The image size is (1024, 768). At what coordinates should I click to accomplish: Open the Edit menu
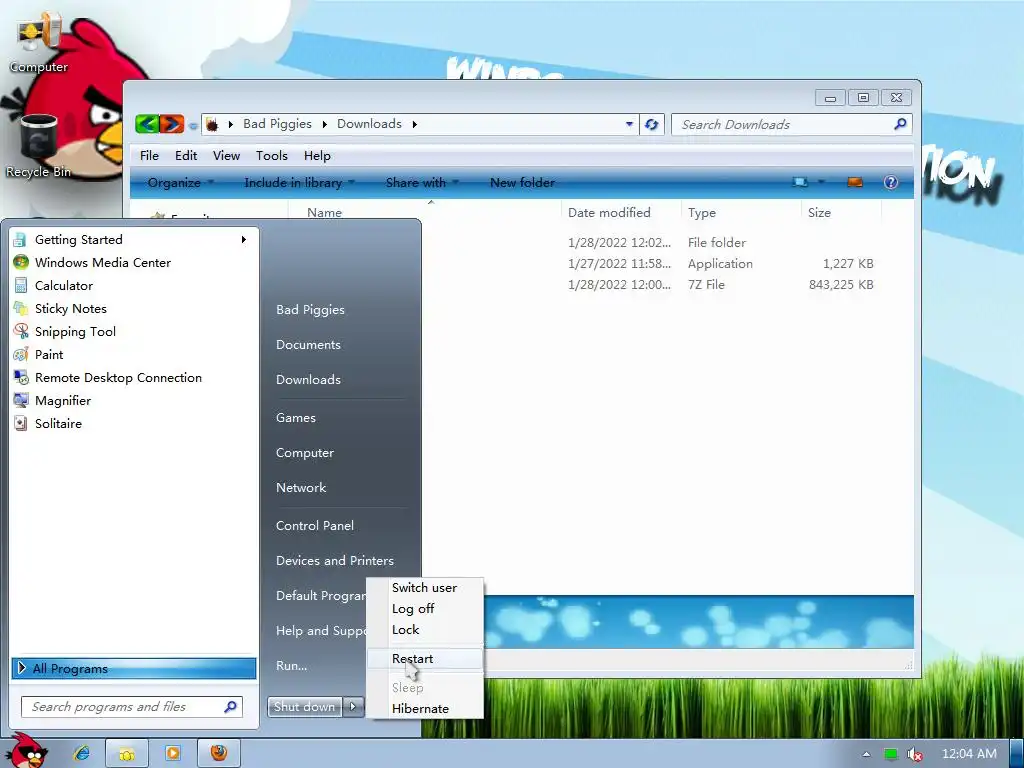pos(185,155)
